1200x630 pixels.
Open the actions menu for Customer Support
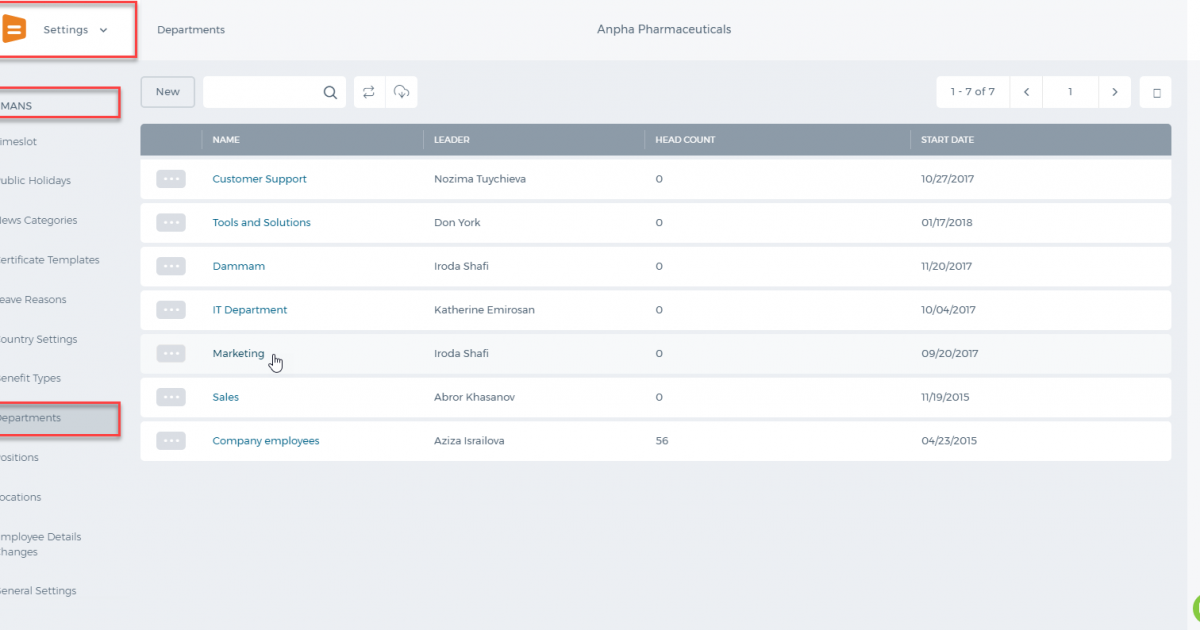point(171,179)
